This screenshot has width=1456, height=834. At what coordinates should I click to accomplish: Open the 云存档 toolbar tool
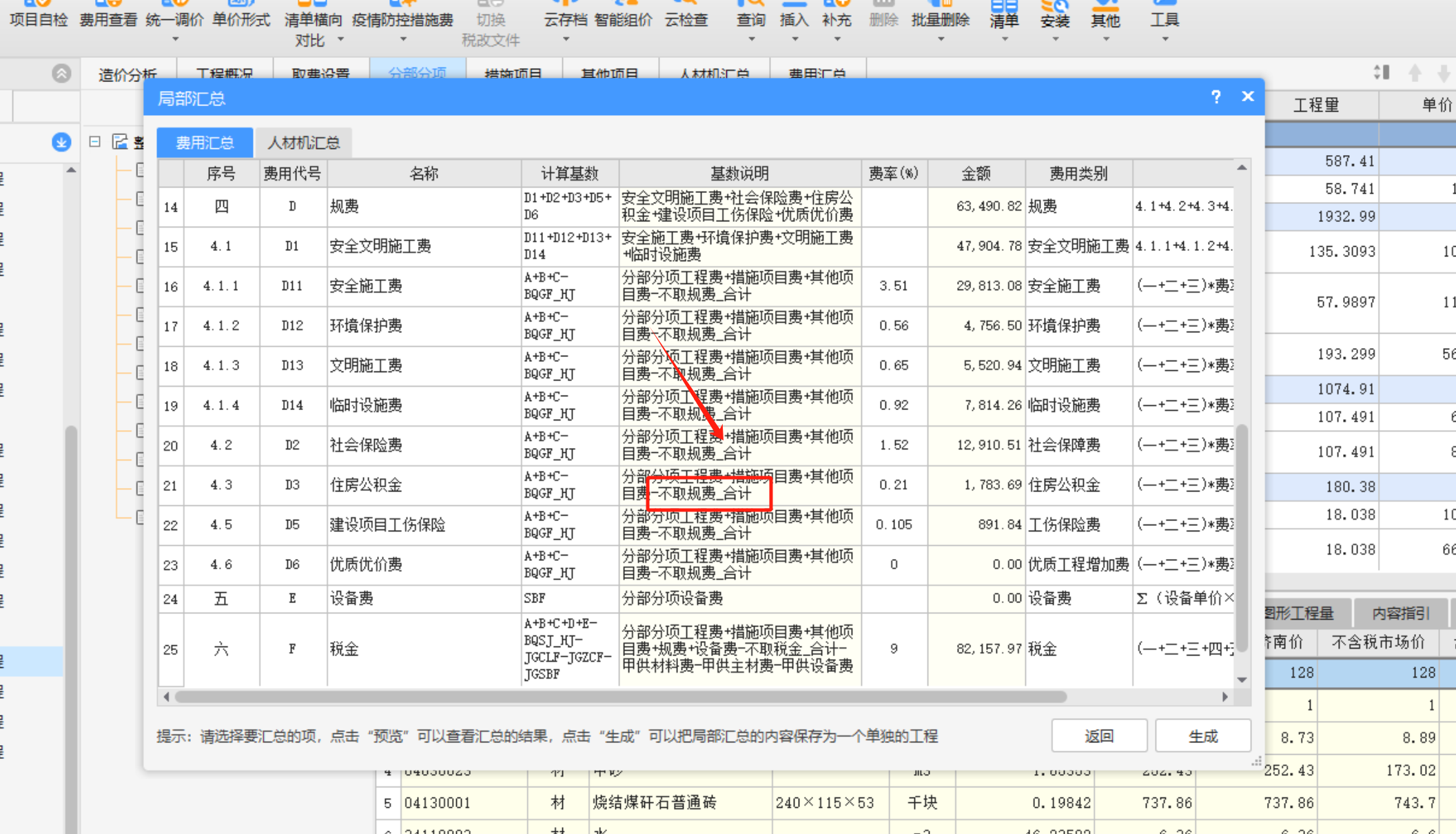[x=565, y=19]
